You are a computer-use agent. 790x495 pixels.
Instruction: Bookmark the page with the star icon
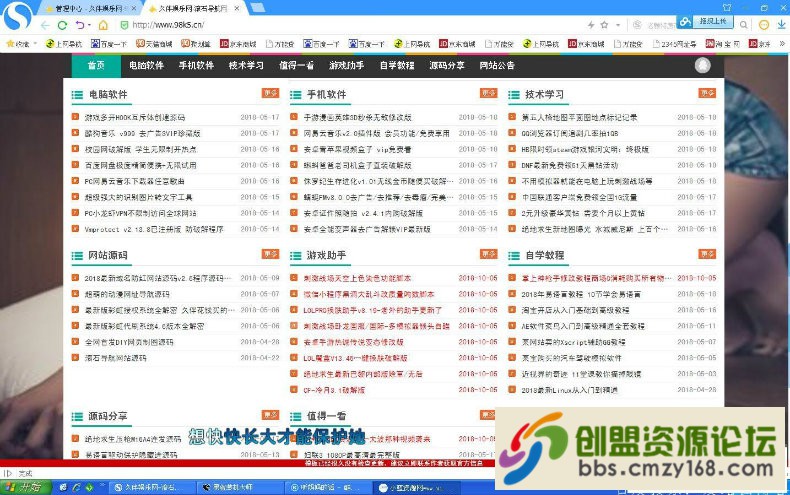click(x=604, y=25)
